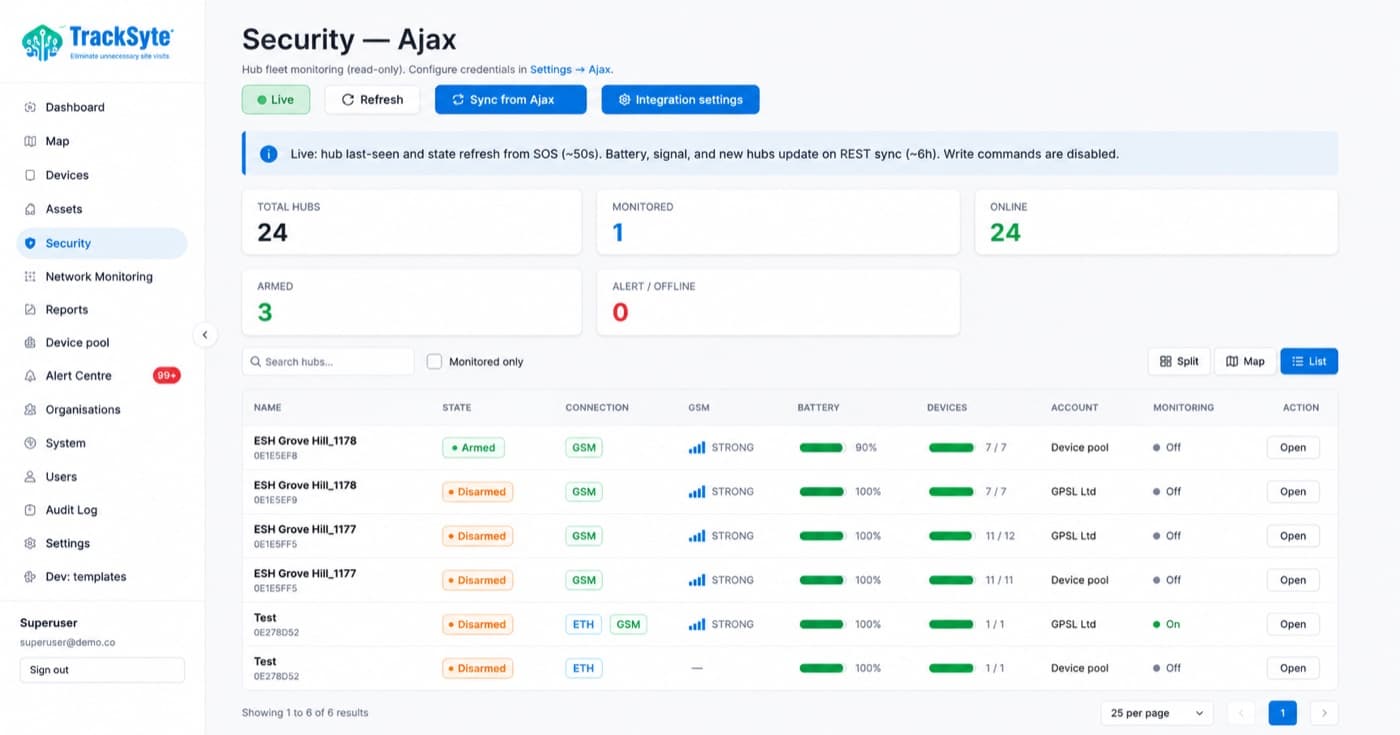Click the System sidebar icon
The image size is (1400, 735).
pyautogui.click(x=30, y=443)
